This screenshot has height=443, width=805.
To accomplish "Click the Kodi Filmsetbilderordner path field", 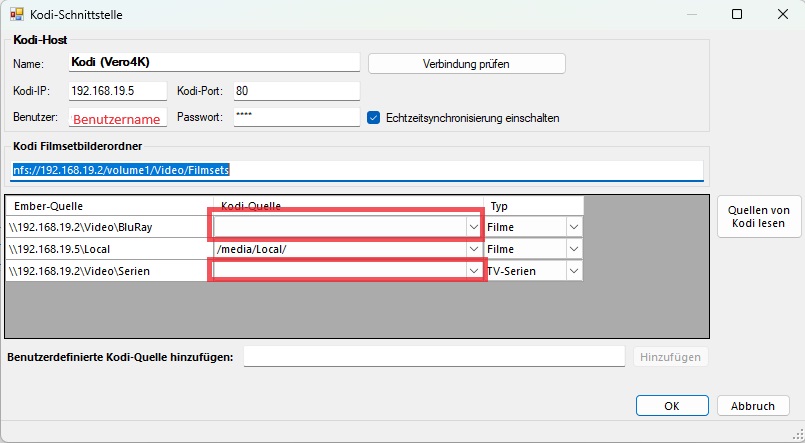I will coord(357,170).
